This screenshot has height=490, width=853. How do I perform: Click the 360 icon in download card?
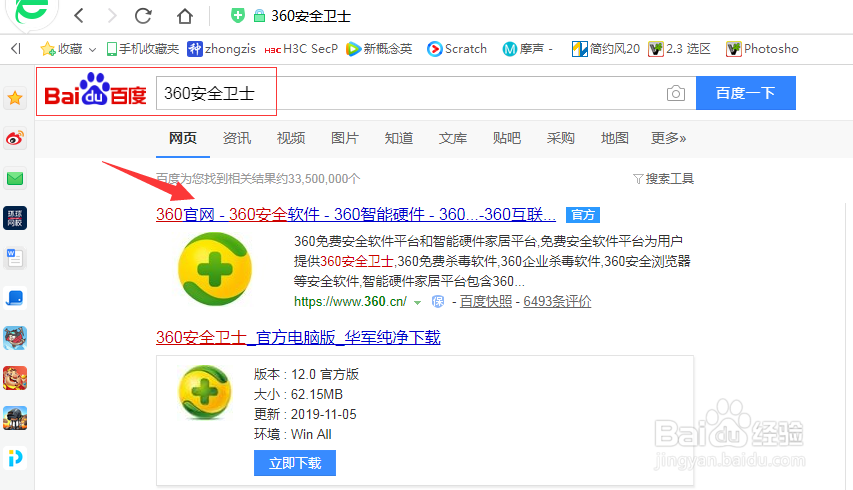205,392
